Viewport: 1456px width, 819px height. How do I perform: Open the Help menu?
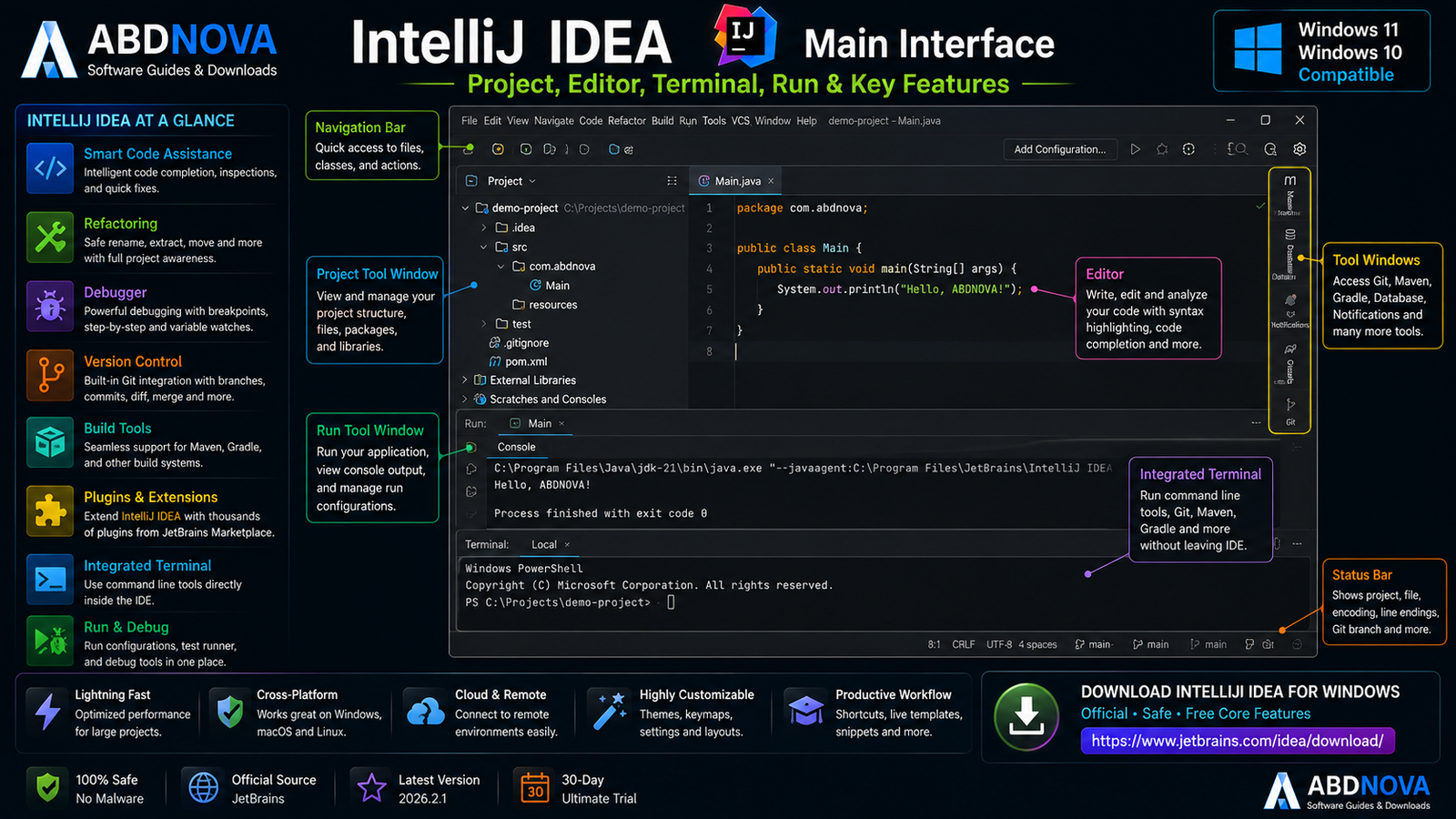(807, 121)
